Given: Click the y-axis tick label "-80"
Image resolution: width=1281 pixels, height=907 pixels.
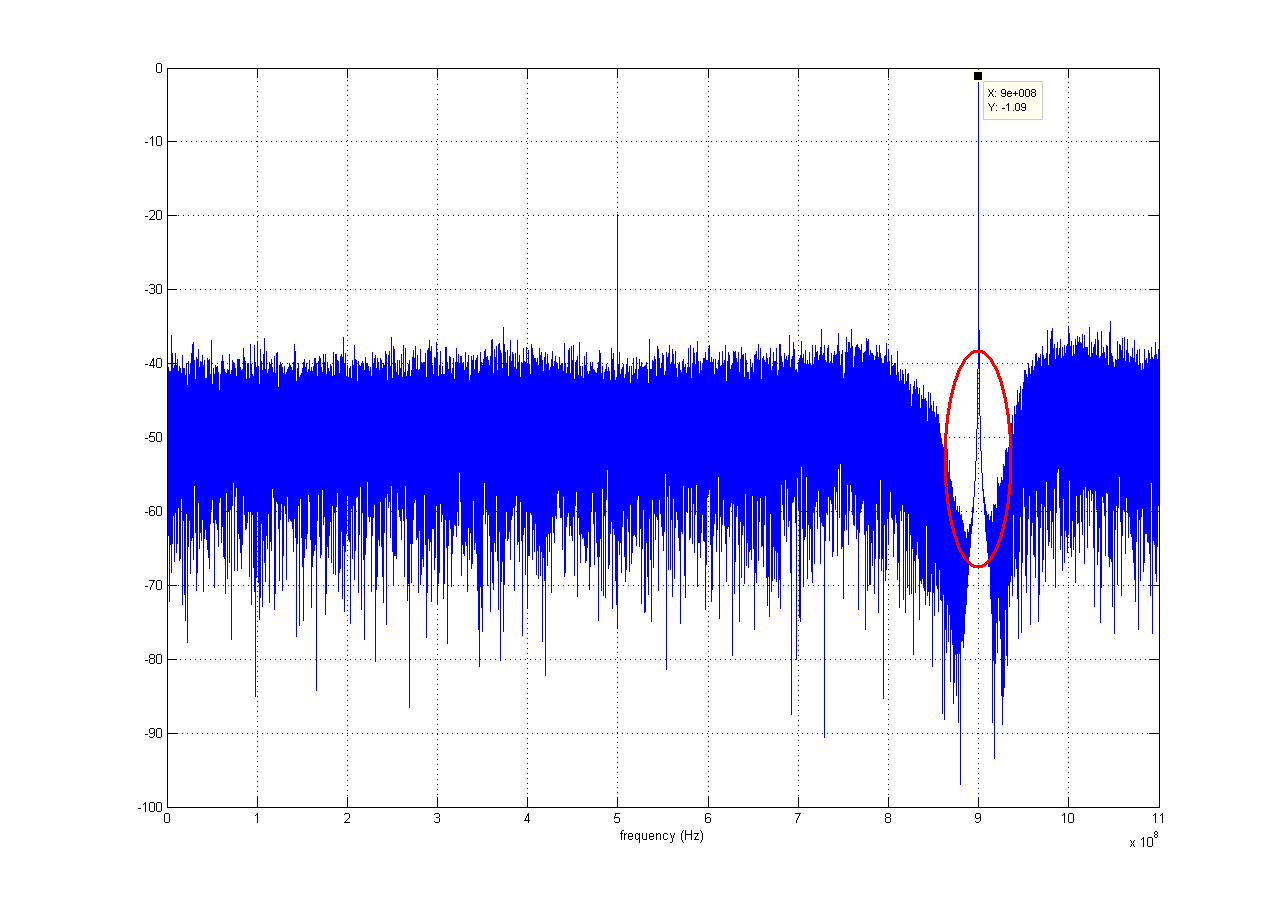Looking at the screenshot, I should pyautogui.click(x=153, y=659).
